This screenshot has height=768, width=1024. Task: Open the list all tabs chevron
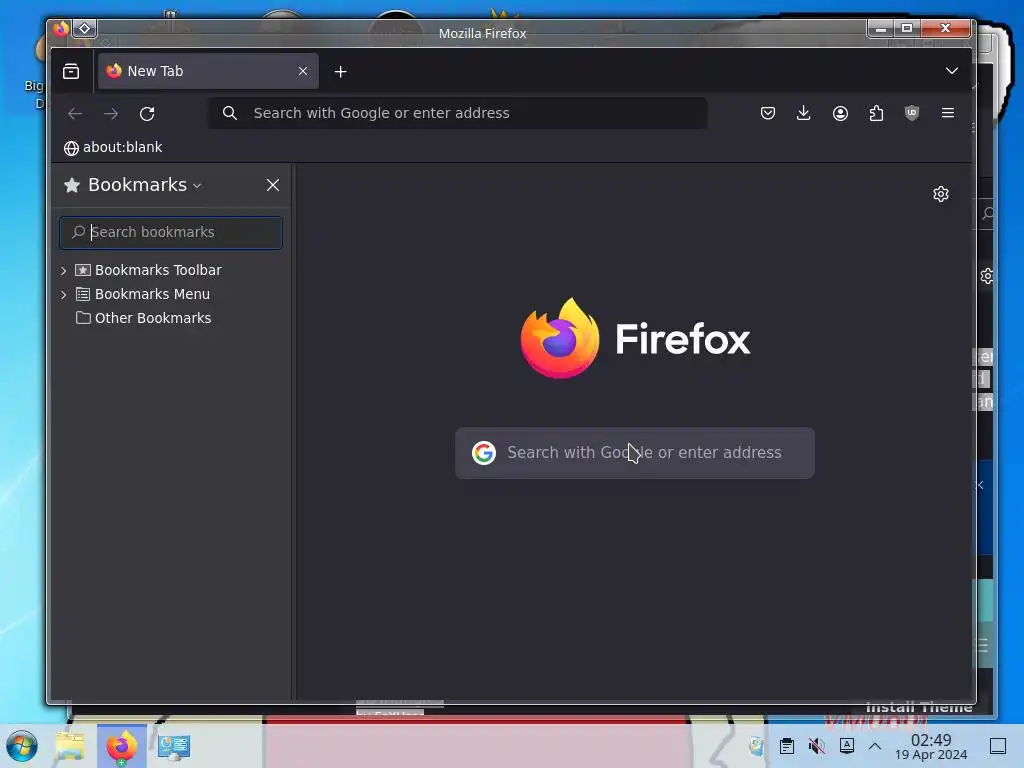pyautogui.click(x=952, y=71)
